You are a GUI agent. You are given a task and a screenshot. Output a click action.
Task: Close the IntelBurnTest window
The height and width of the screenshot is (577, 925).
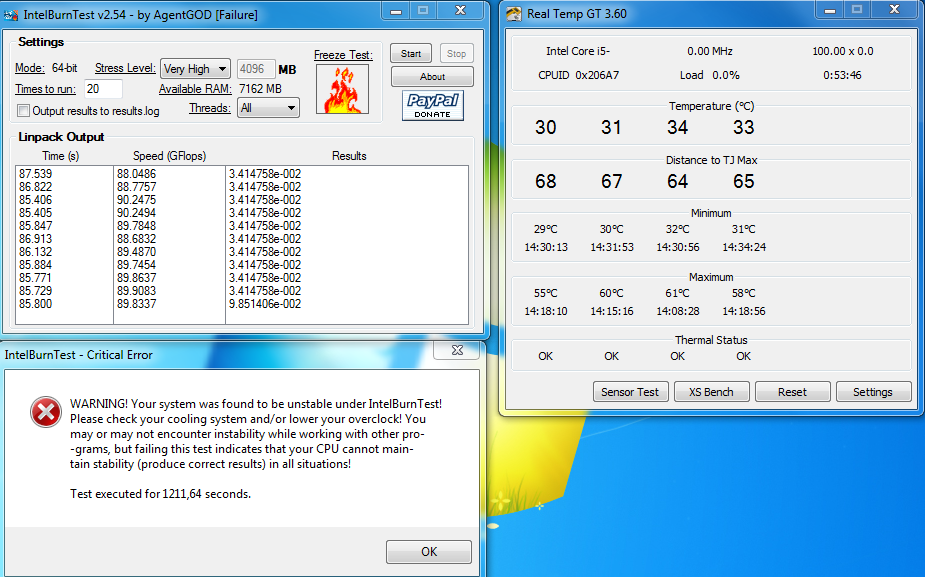coord(461,11)
